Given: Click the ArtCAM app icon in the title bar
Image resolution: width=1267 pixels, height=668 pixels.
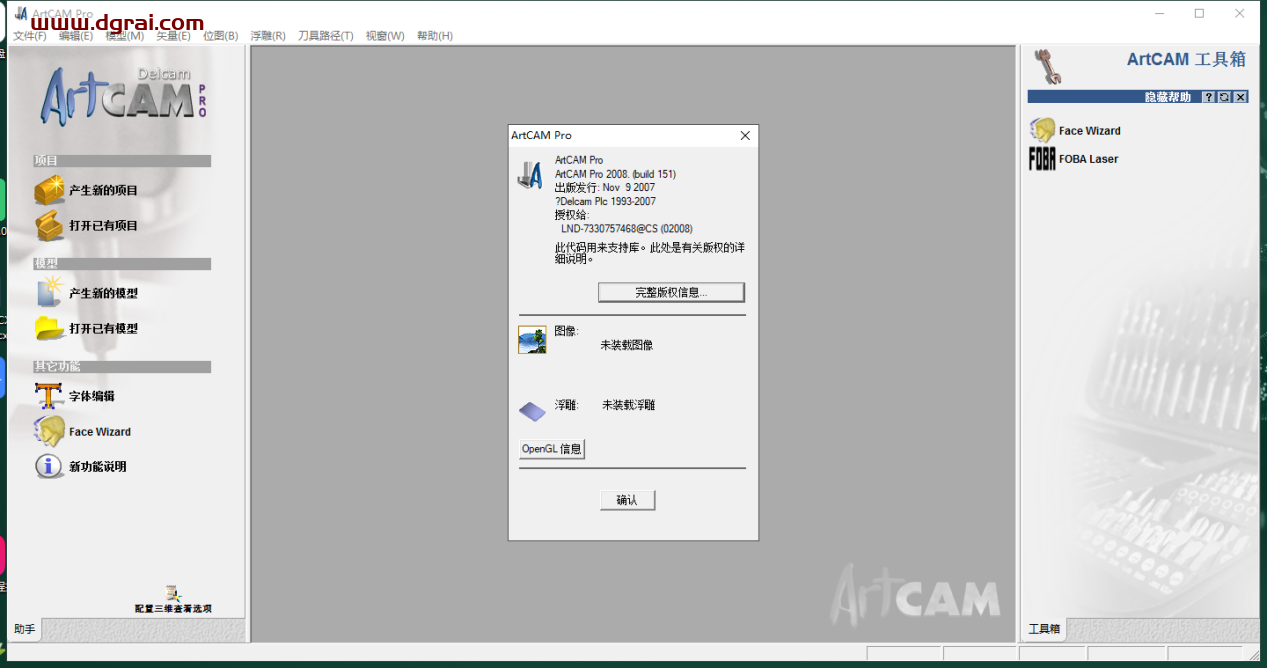Looking at the screenshot, I should coord(22,13).
